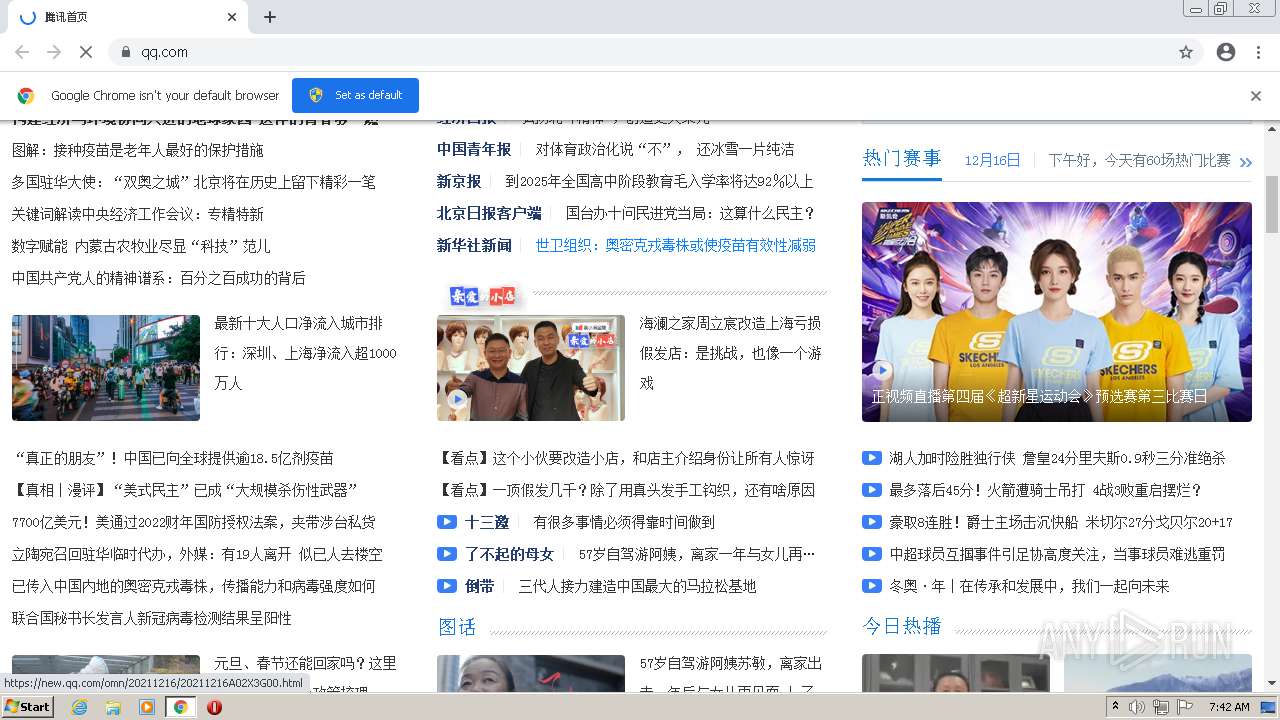The height and width of the screenshot is (720, 1280).
Task: Play the 超新星运动会 live video thumbnail
Action: pos(1057,312)
